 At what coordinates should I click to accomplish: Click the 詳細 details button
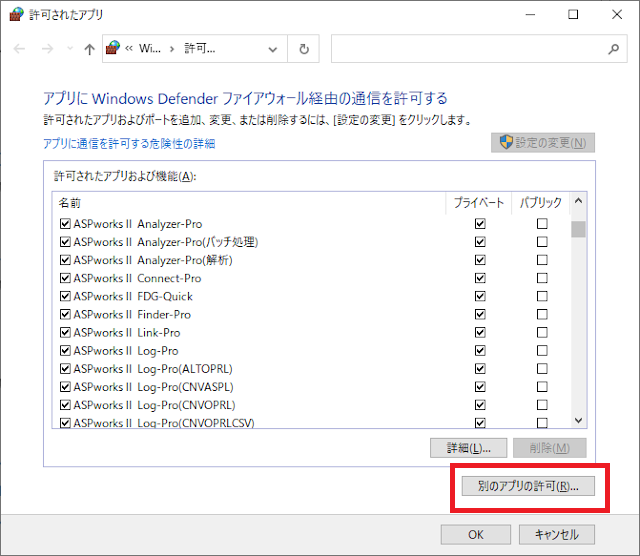coord(468,448)
